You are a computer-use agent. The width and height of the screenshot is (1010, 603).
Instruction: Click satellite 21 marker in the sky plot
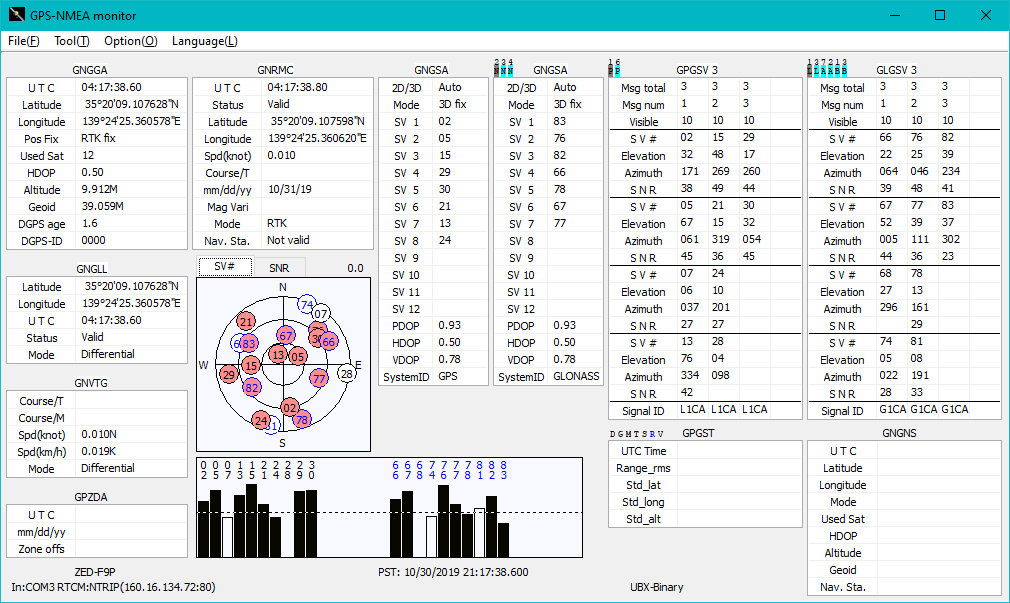click(x=246, y=321)
